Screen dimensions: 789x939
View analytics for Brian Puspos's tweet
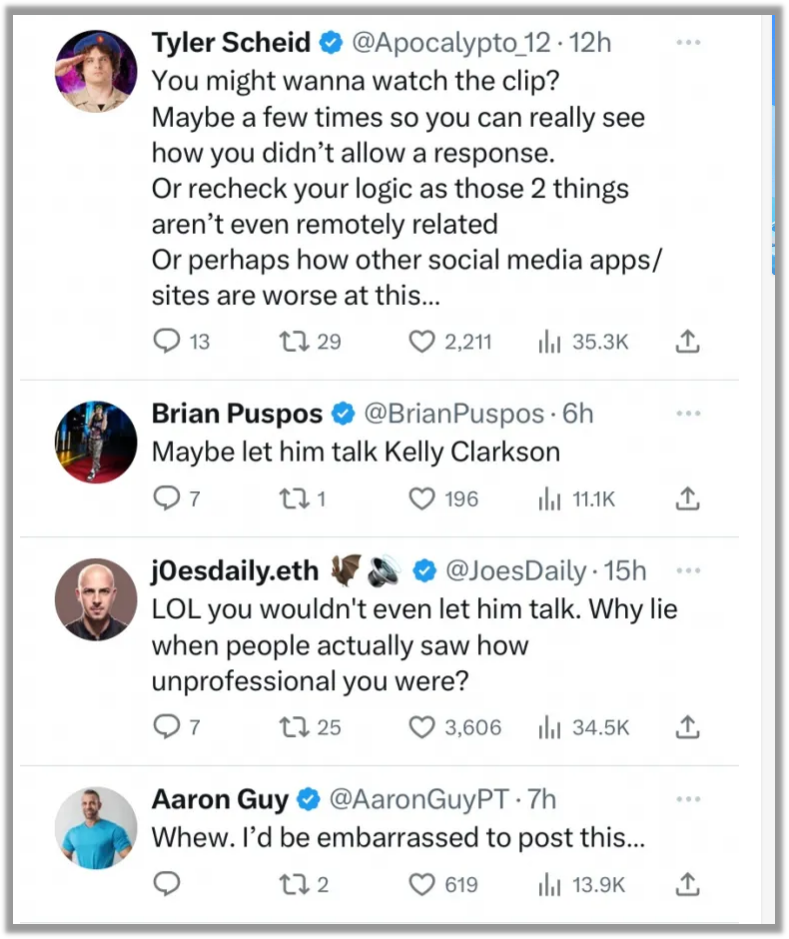[547, 498]
